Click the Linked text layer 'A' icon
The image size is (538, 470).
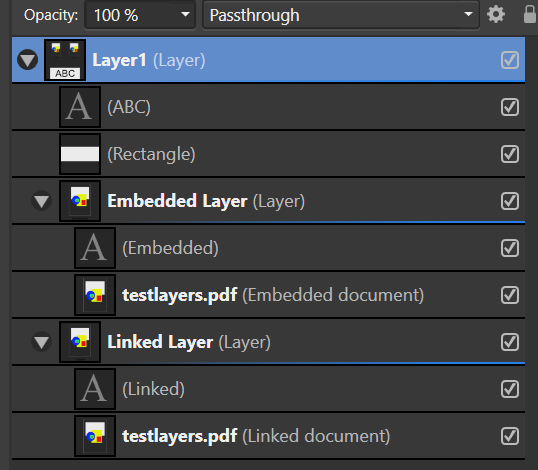point(95,389)
